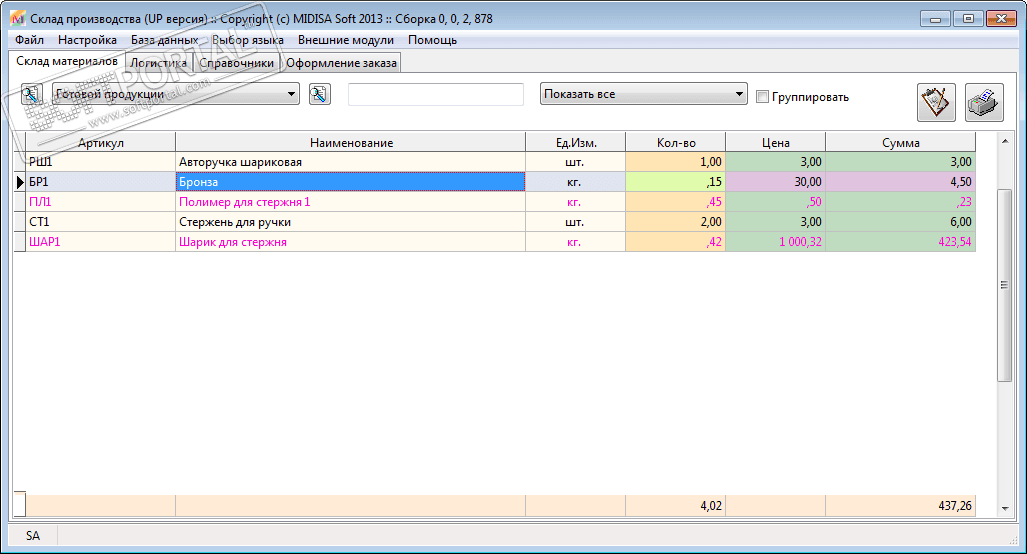Select the ПЛ1 article cell

(100, 202)
